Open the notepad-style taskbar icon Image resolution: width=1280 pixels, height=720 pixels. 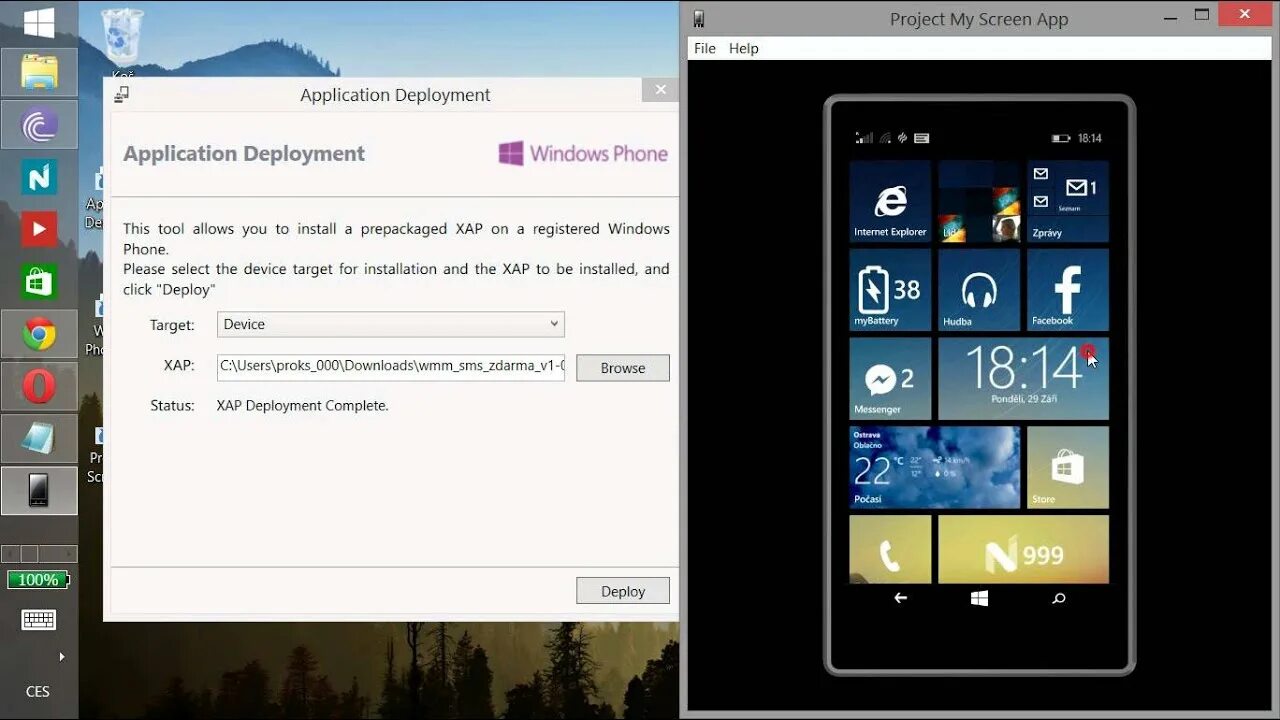click(x=39, y=438)
